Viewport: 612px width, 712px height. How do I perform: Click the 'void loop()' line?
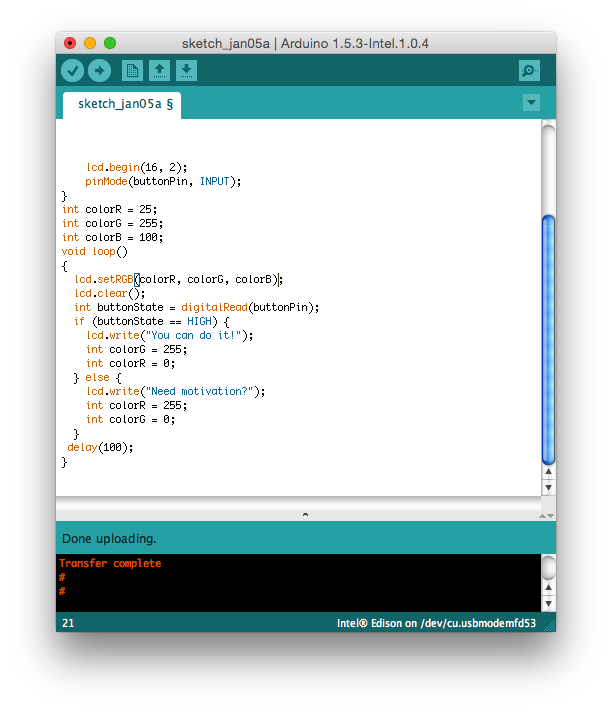click(x=95, y=252)
